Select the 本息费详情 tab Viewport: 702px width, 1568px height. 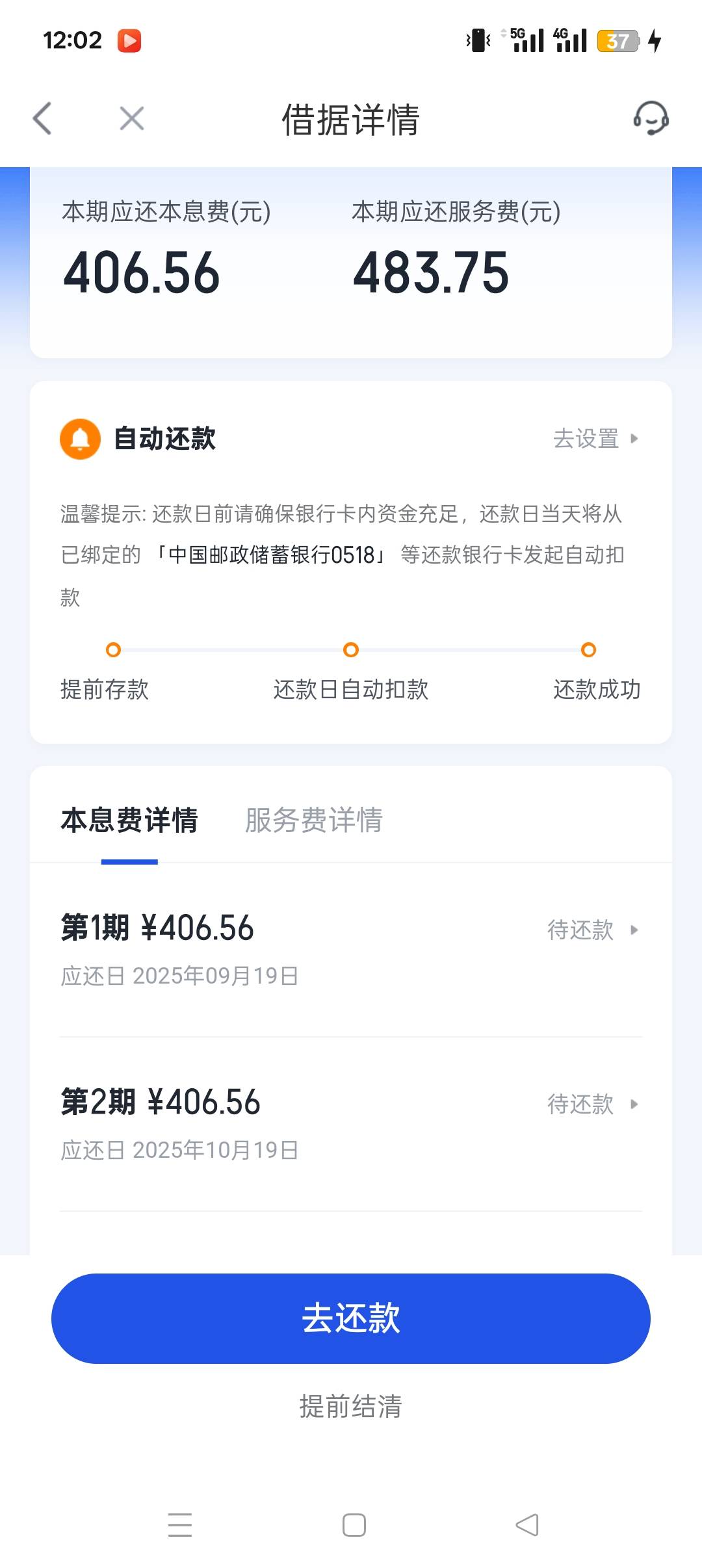tap(129, 820)
